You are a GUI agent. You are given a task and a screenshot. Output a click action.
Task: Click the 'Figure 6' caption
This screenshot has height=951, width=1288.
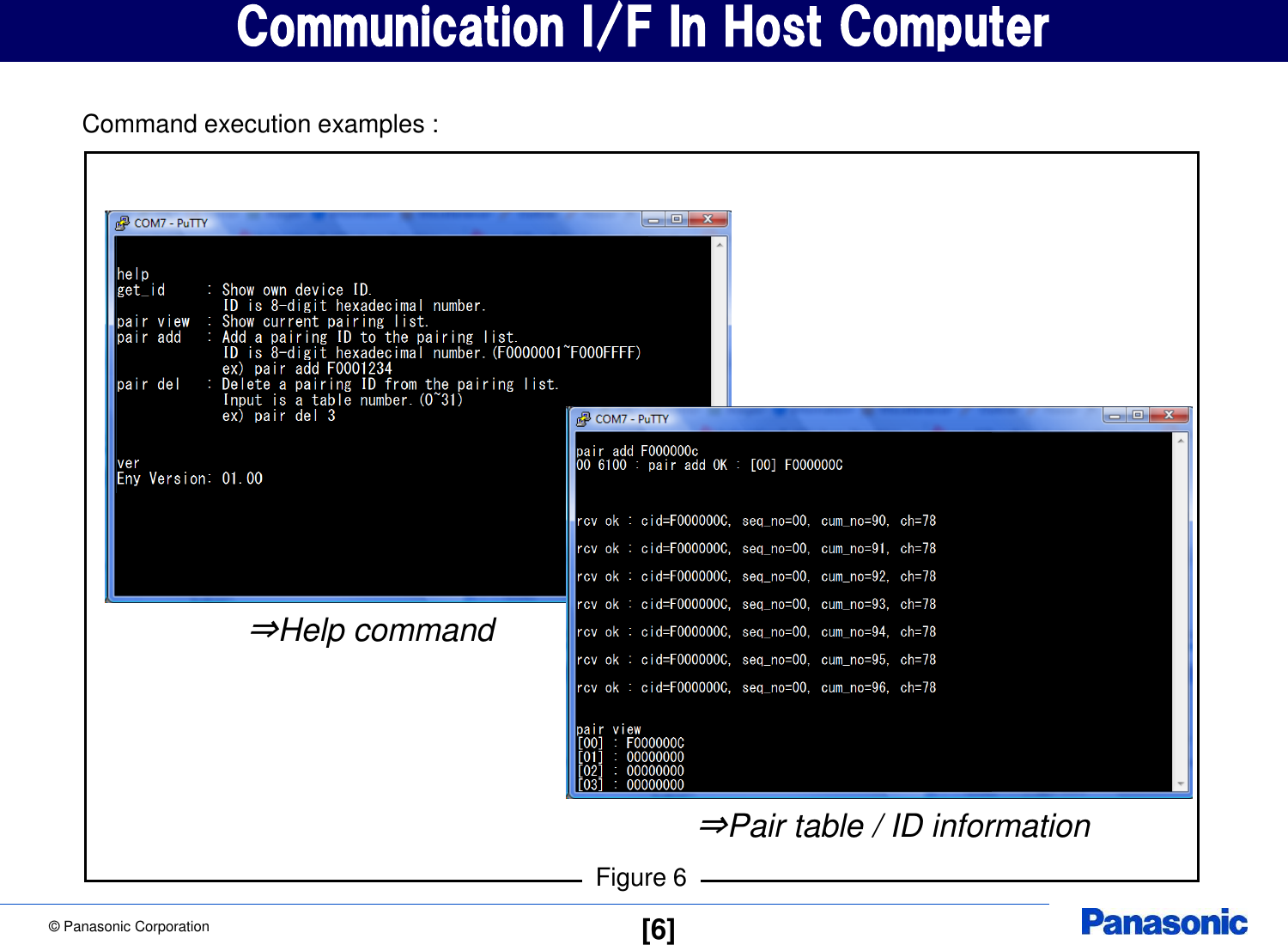[642, 877]
